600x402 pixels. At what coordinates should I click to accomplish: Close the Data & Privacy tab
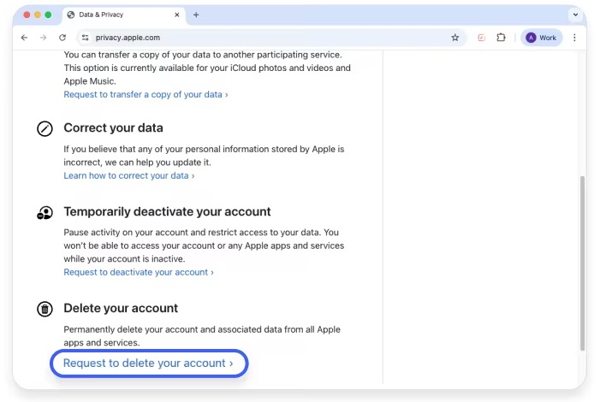pyautogui.click(x=177, y=15)
